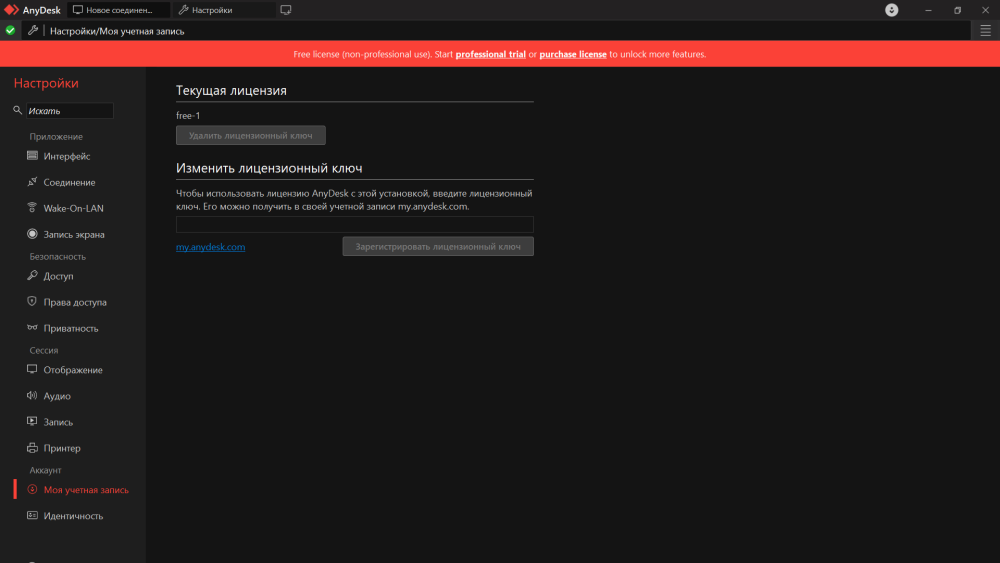The width and height of the screenshot is (1000, 563).
Task: Open the Доступ security section
Action: [58, 276]
